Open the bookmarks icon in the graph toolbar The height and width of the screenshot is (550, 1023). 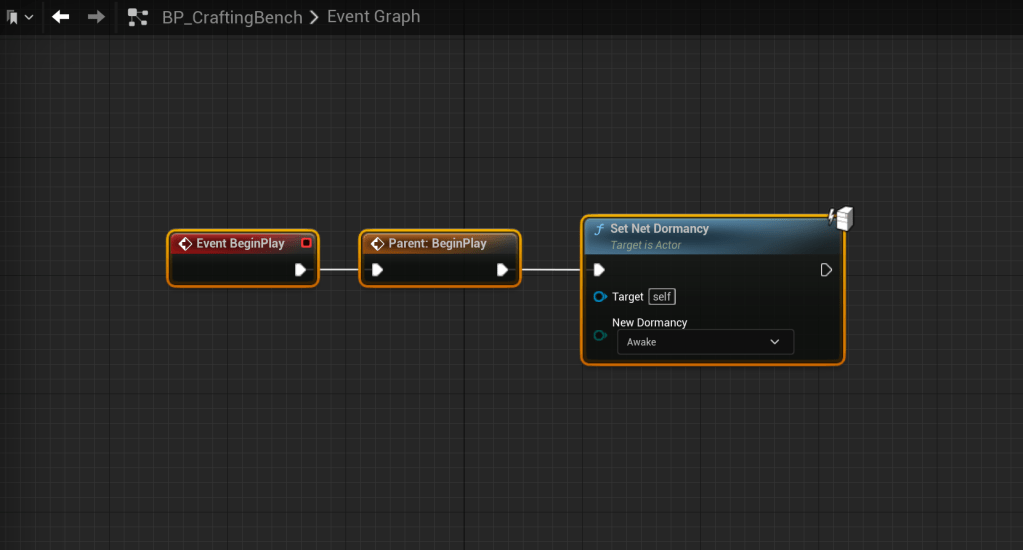(x=12, y=17)
